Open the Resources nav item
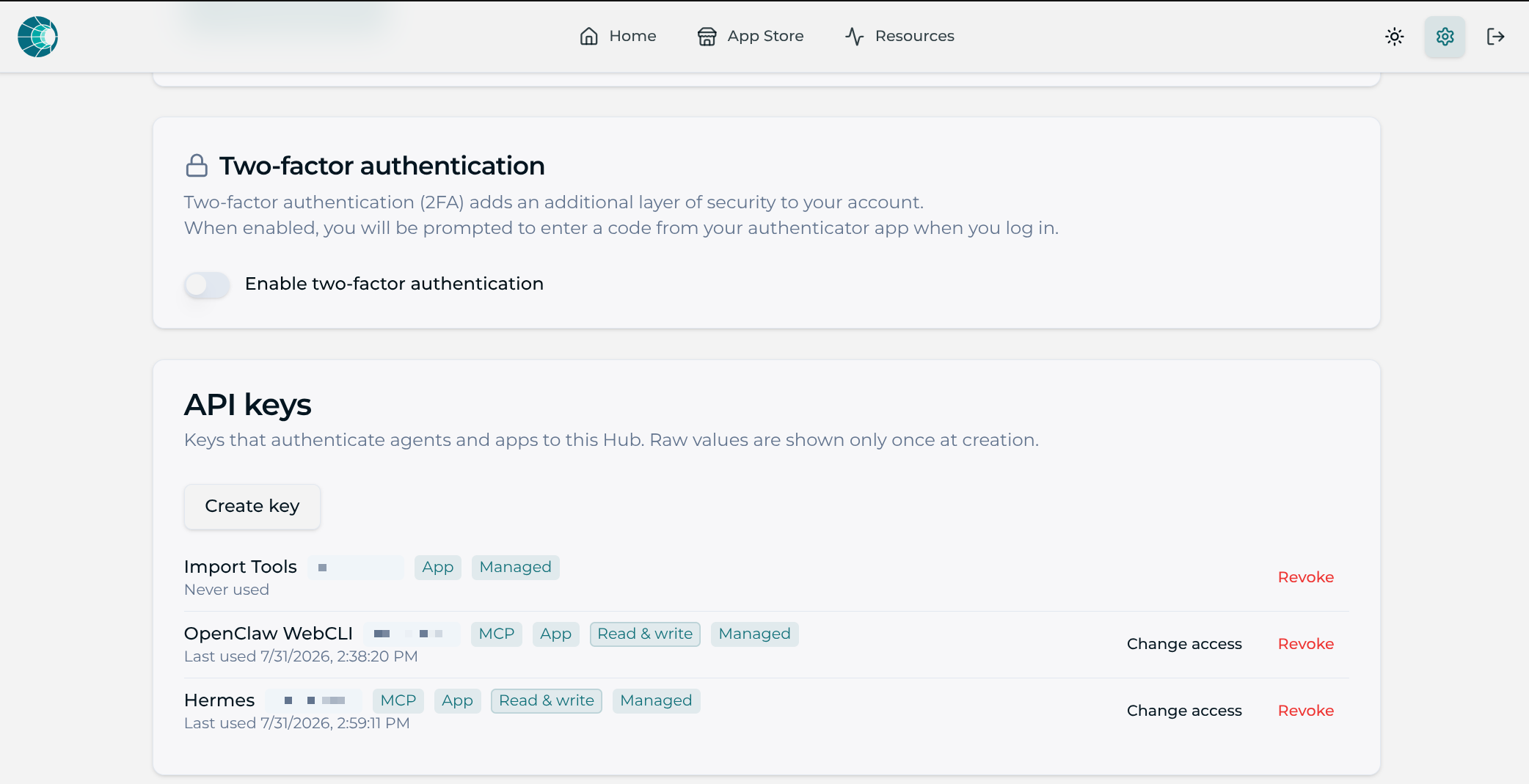 (x=899, y=37)
